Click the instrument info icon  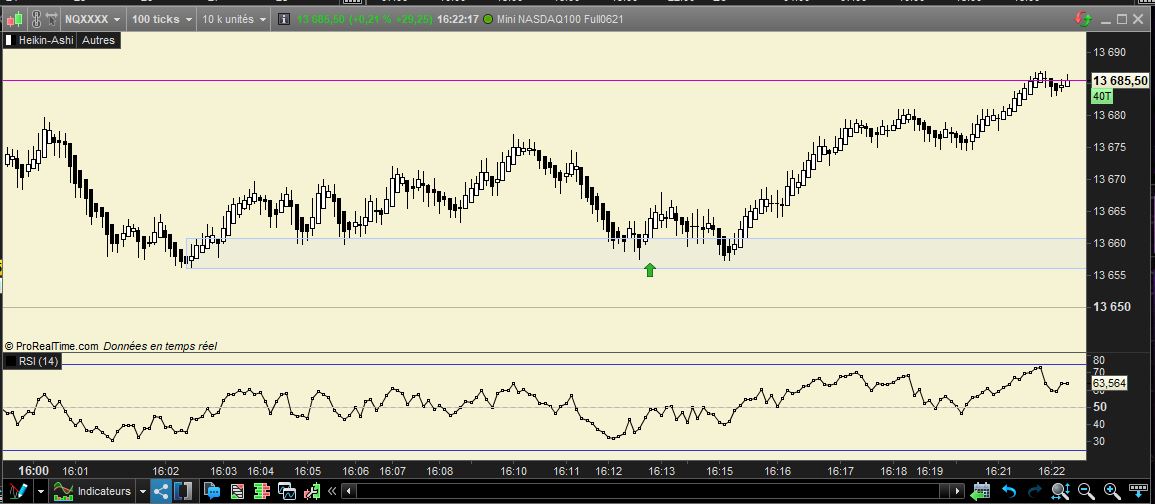[x=284, y=19]
